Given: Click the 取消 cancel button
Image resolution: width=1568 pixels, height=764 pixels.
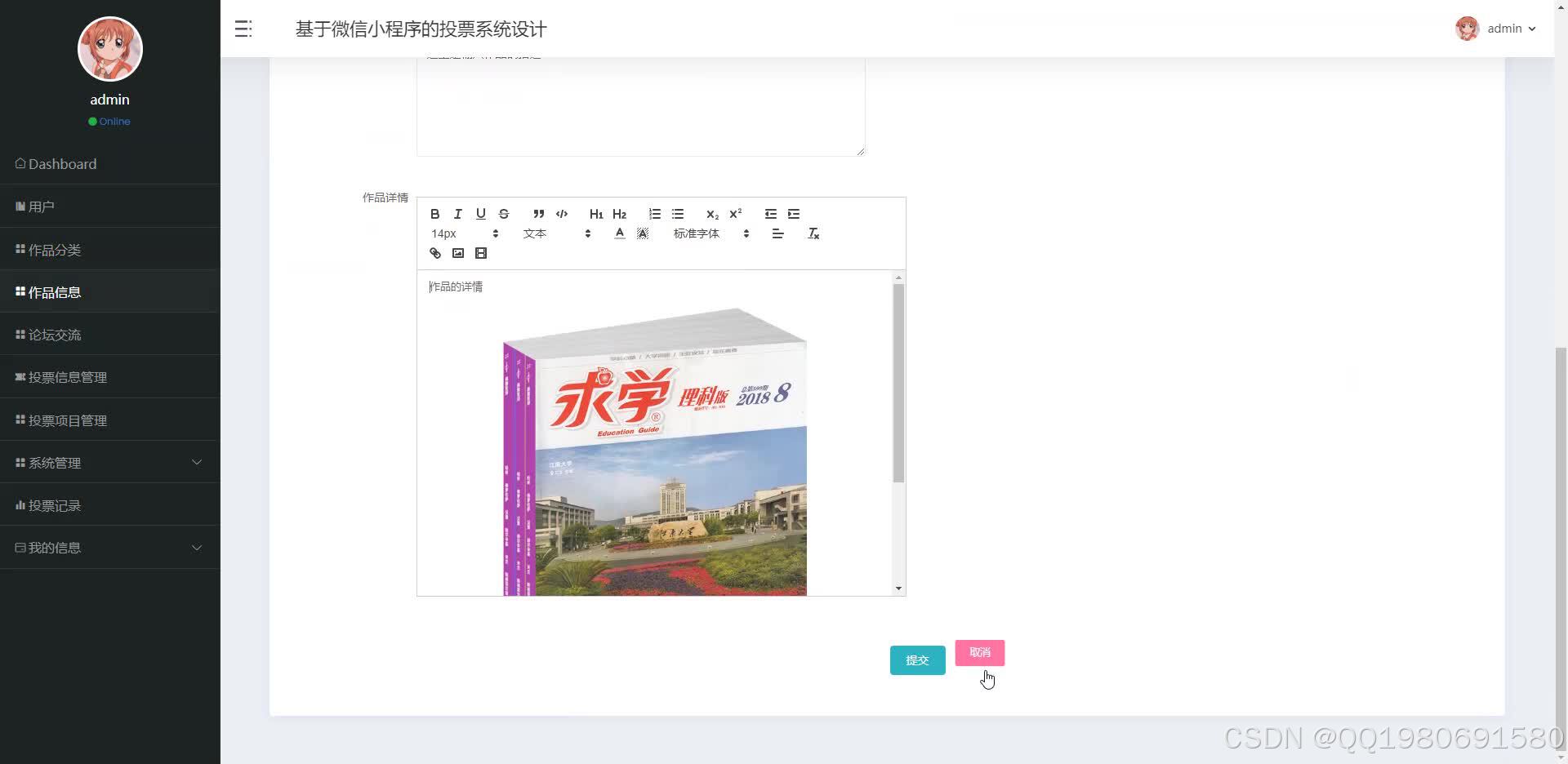Looking at the screenshot, I should (x=980, y=652).
